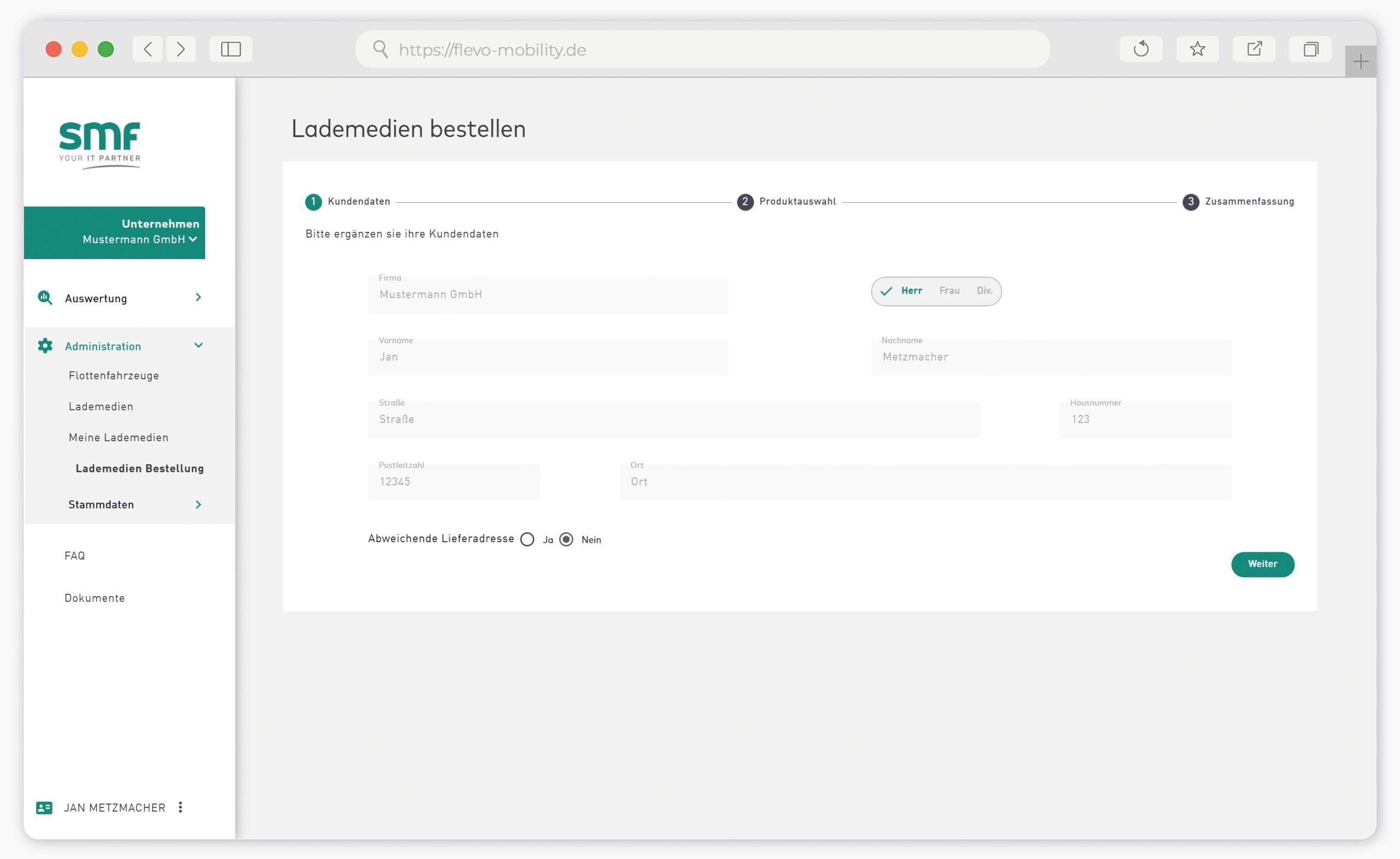The width and height of the screenshot is (1400, 859).
Task: Click the Administration gear icon
Action: [x=45, y=346]
